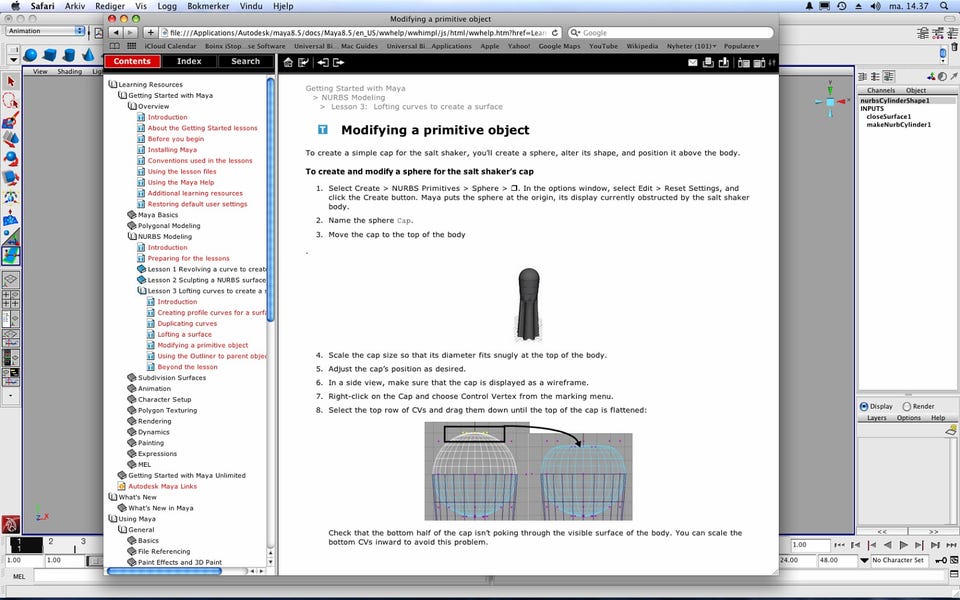The image size is (960, 600).
Task: Click the volume icon in the menu bar
Action: coord(876,6)
